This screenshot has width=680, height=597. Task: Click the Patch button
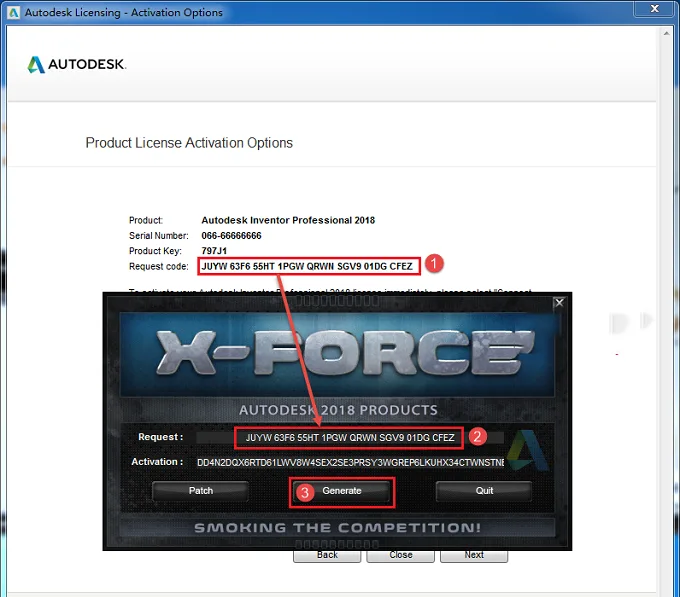(x=201, y=491)
